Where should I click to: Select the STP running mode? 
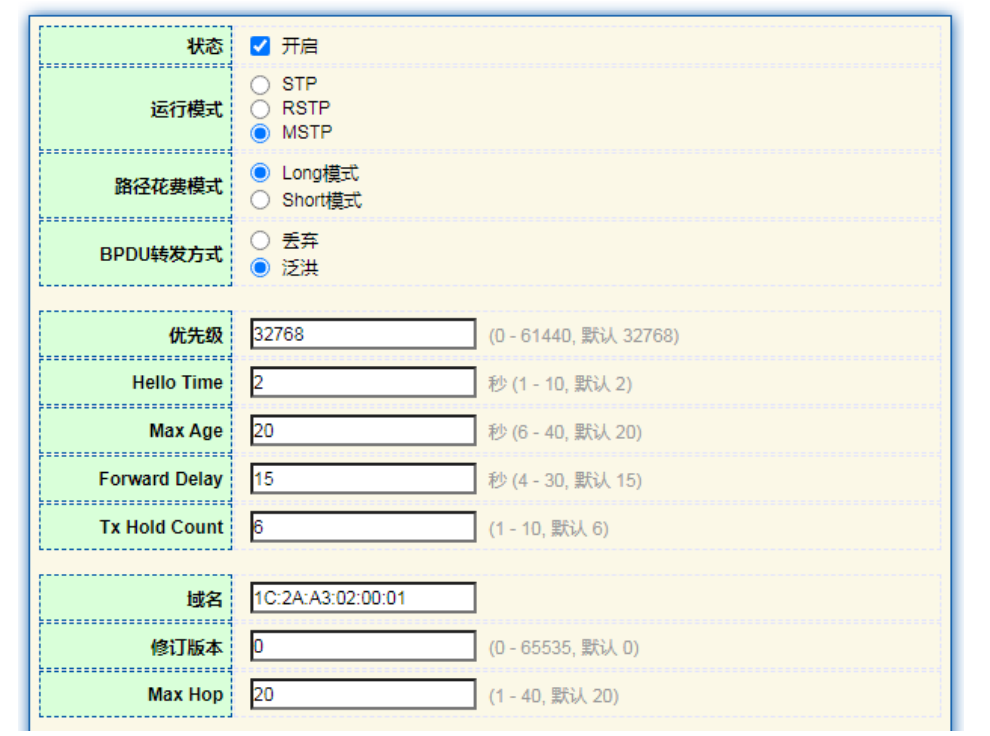coord(260,85)
